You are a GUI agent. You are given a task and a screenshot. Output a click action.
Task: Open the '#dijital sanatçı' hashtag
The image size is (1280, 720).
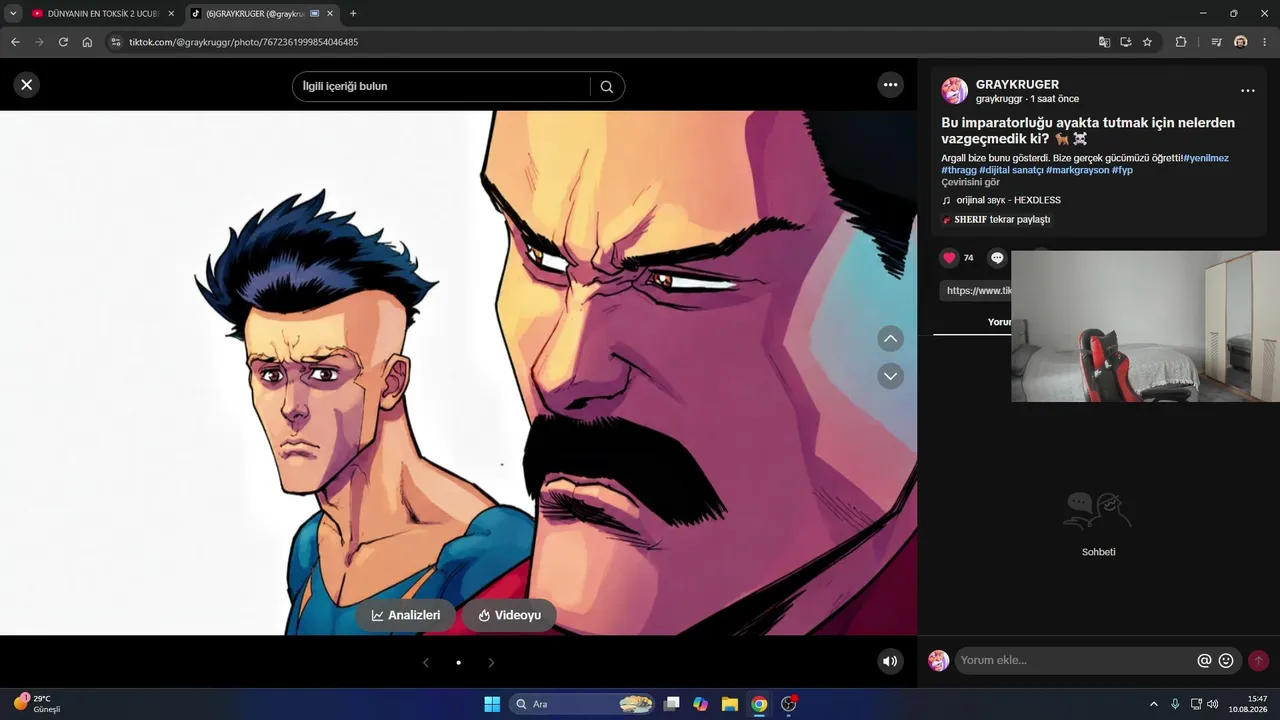pyautogui.click(x=1011, y=170)
